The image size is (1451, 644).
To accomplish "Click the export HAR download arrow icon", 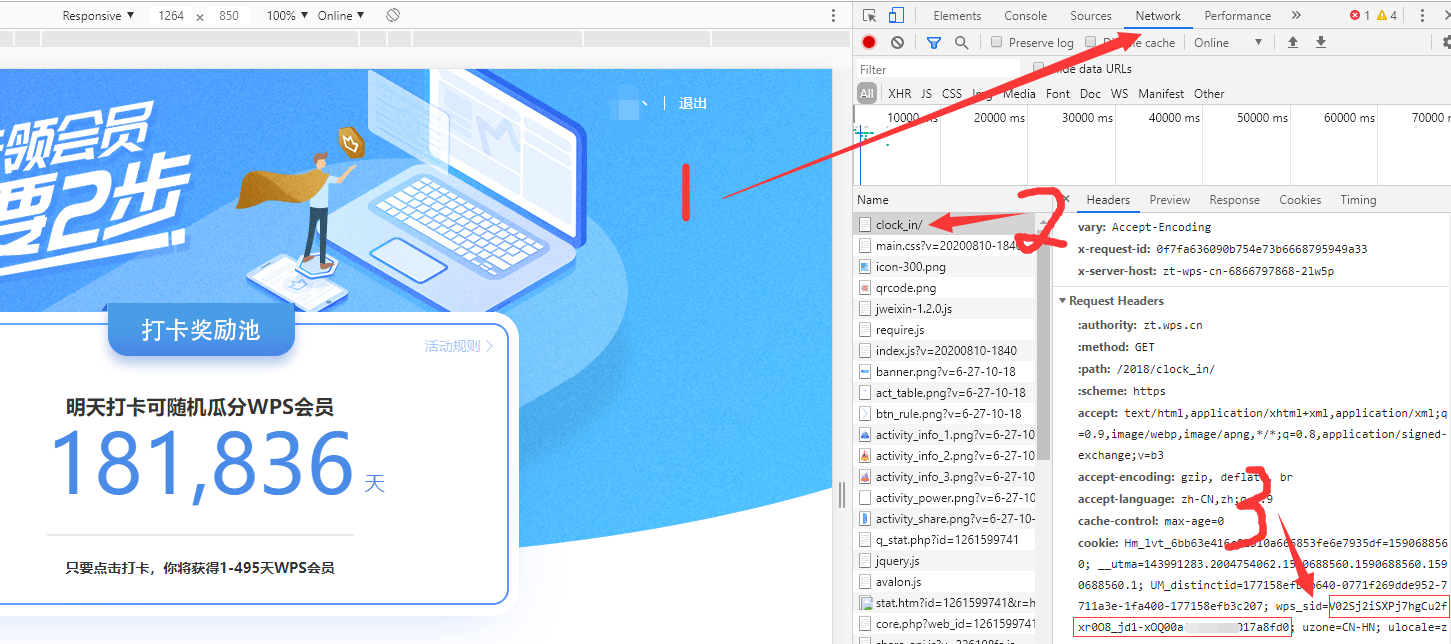I will coord(1321,42).
